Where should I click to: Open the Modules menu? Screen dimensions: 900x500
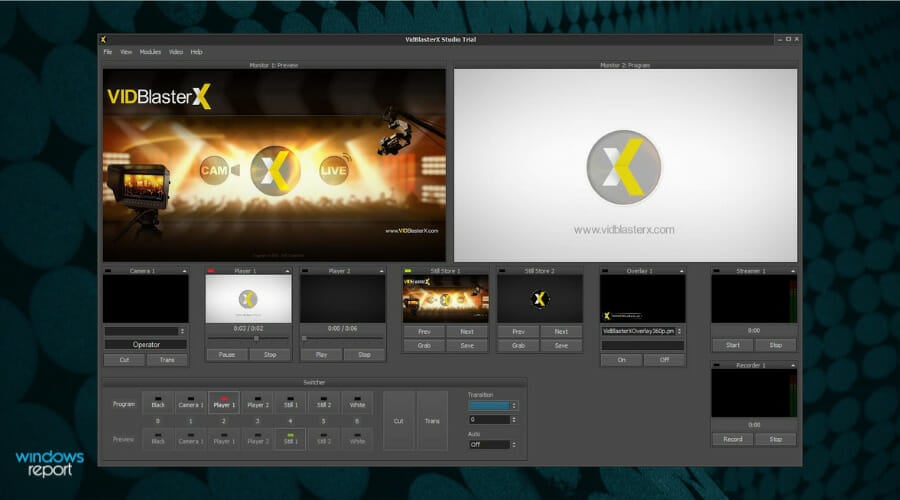click(x=150, y=52)
